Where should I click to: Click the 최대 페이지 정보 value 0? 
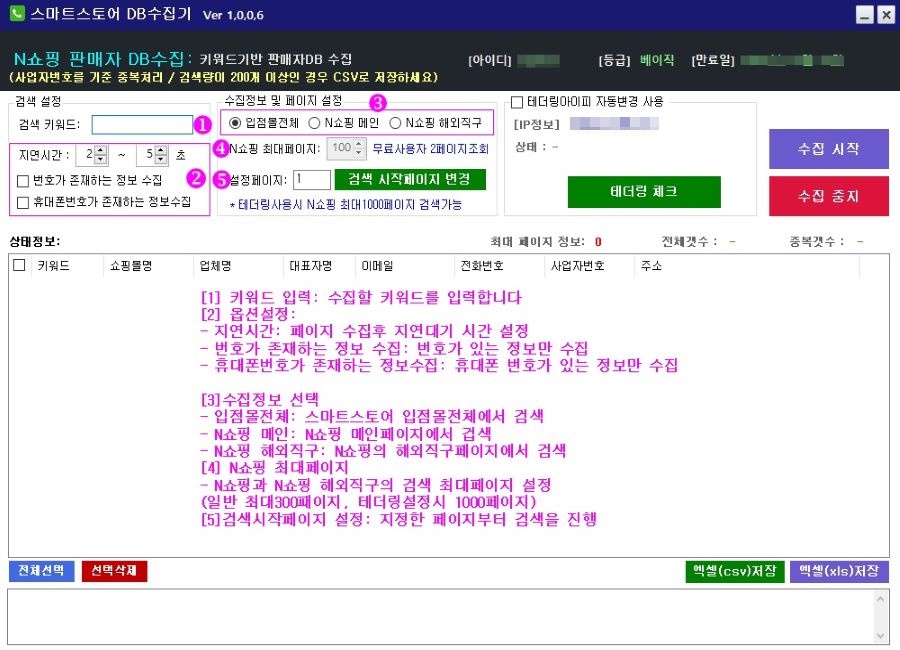[598, 242]
